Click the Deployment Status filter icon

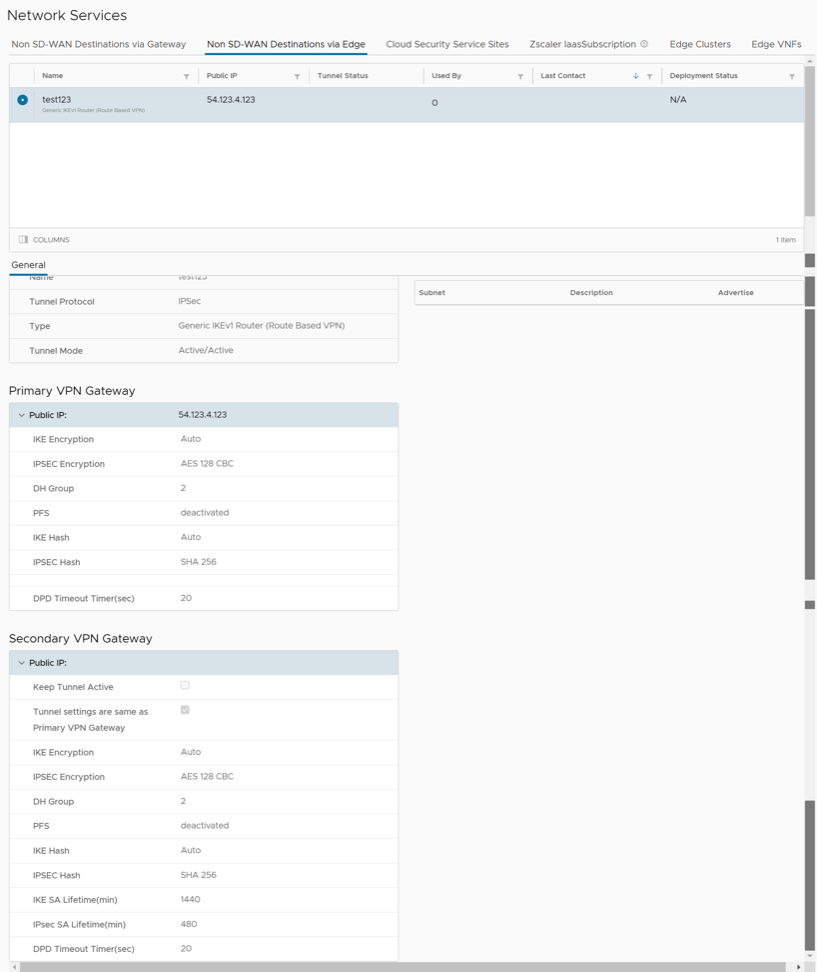792,75
